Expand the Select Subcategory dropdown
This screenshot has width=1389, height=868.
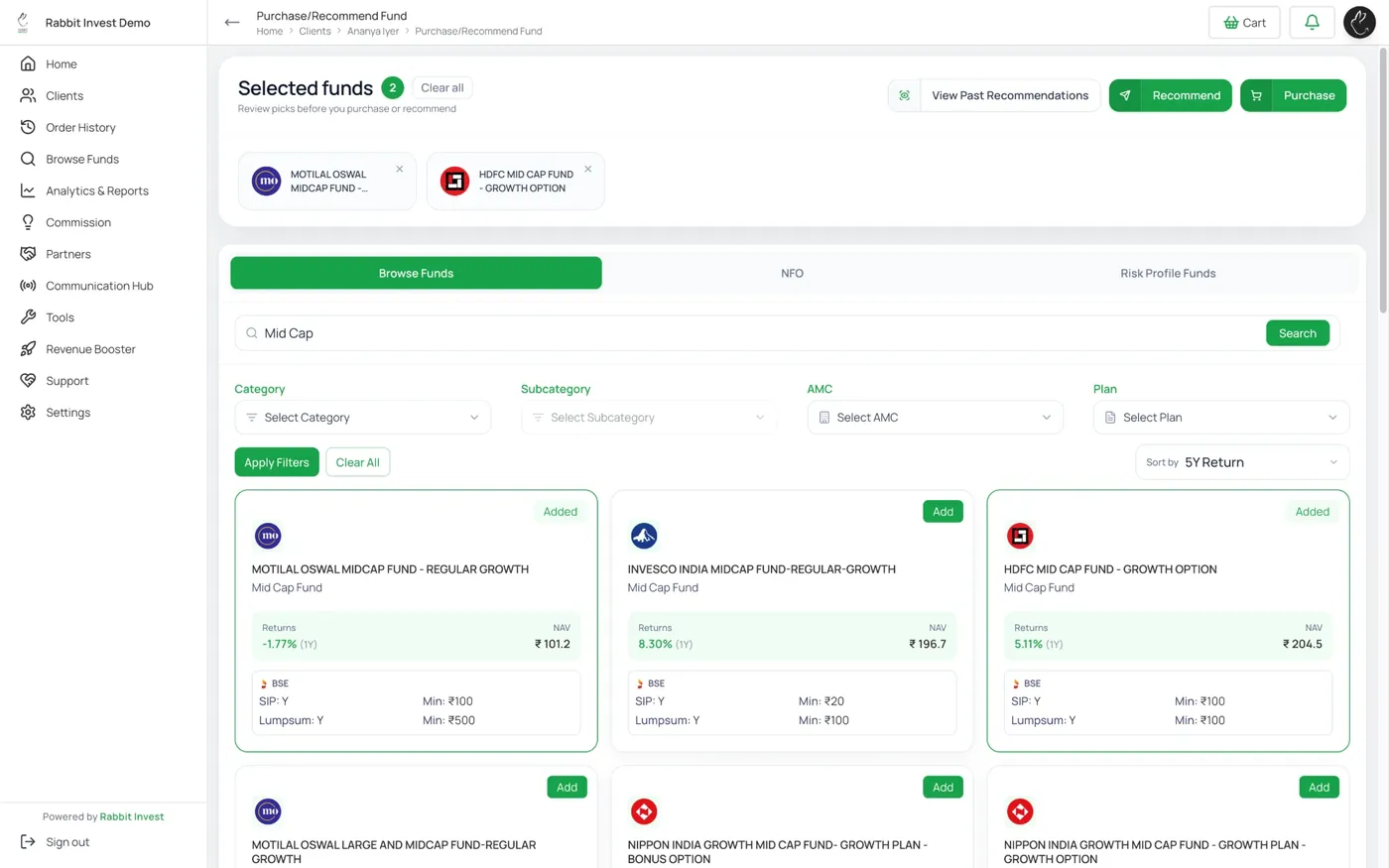649,418
